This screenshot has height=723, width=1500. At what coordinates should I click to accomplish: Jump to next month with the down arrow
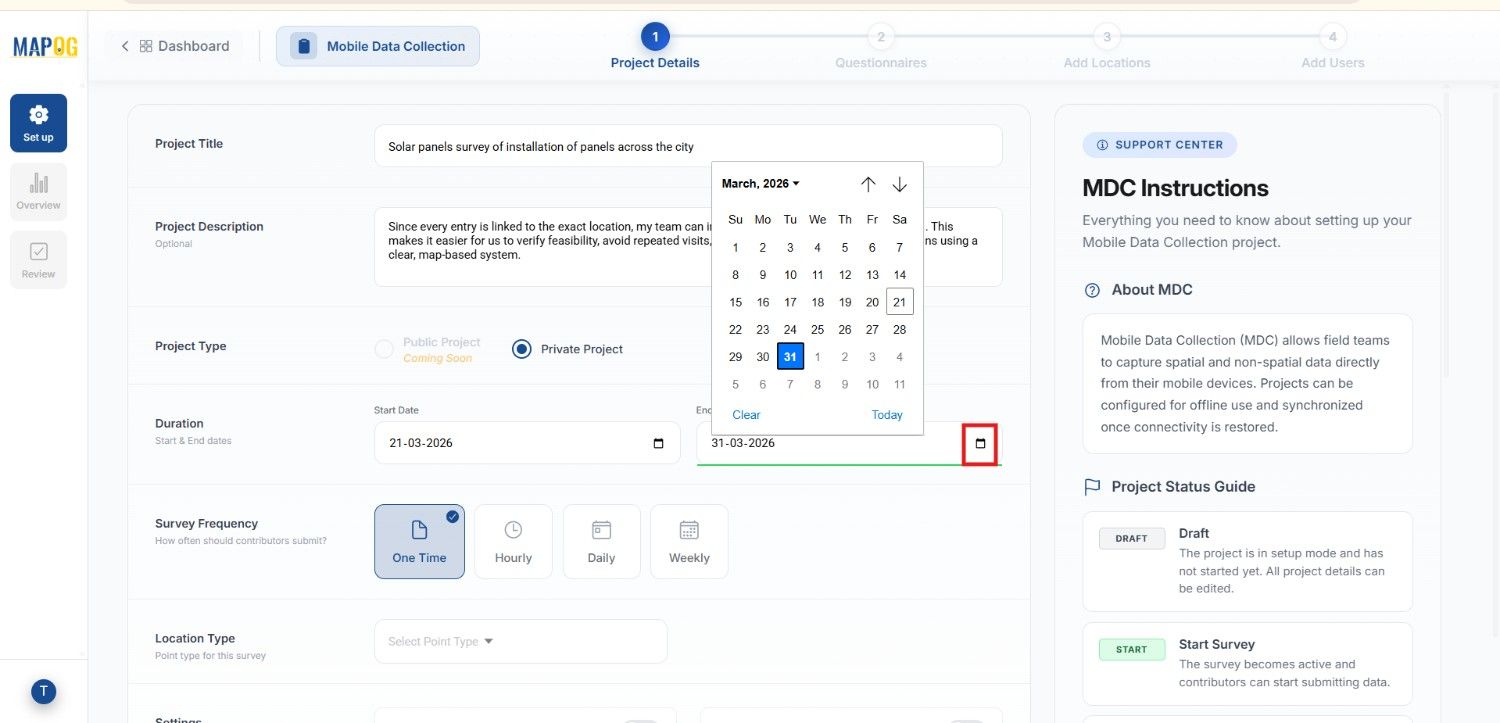pos(899,184)
